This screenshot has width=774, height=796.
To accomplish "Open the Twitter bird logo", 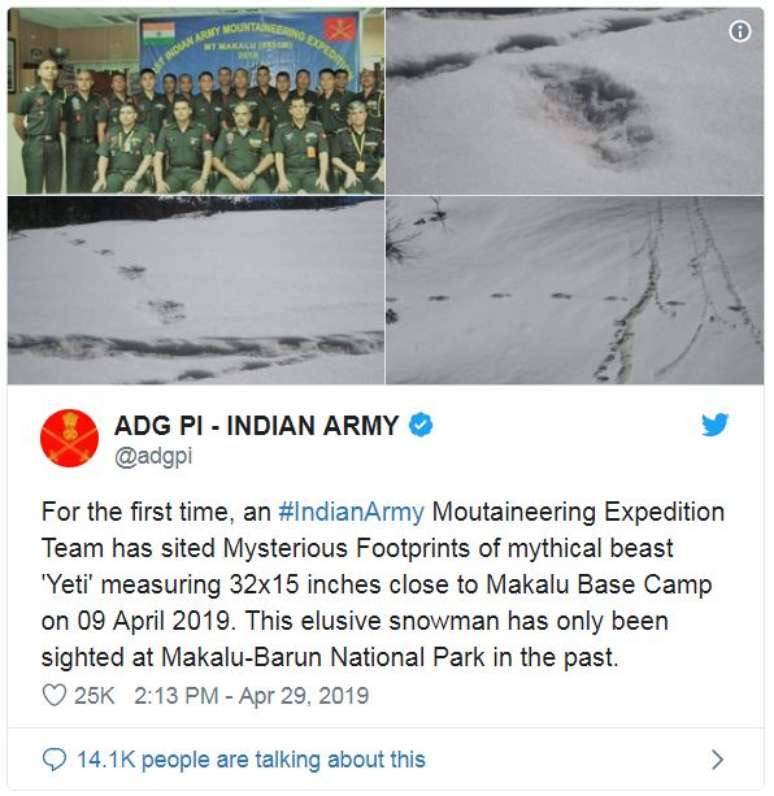I will pyautogui.click(x=715, y=424).
